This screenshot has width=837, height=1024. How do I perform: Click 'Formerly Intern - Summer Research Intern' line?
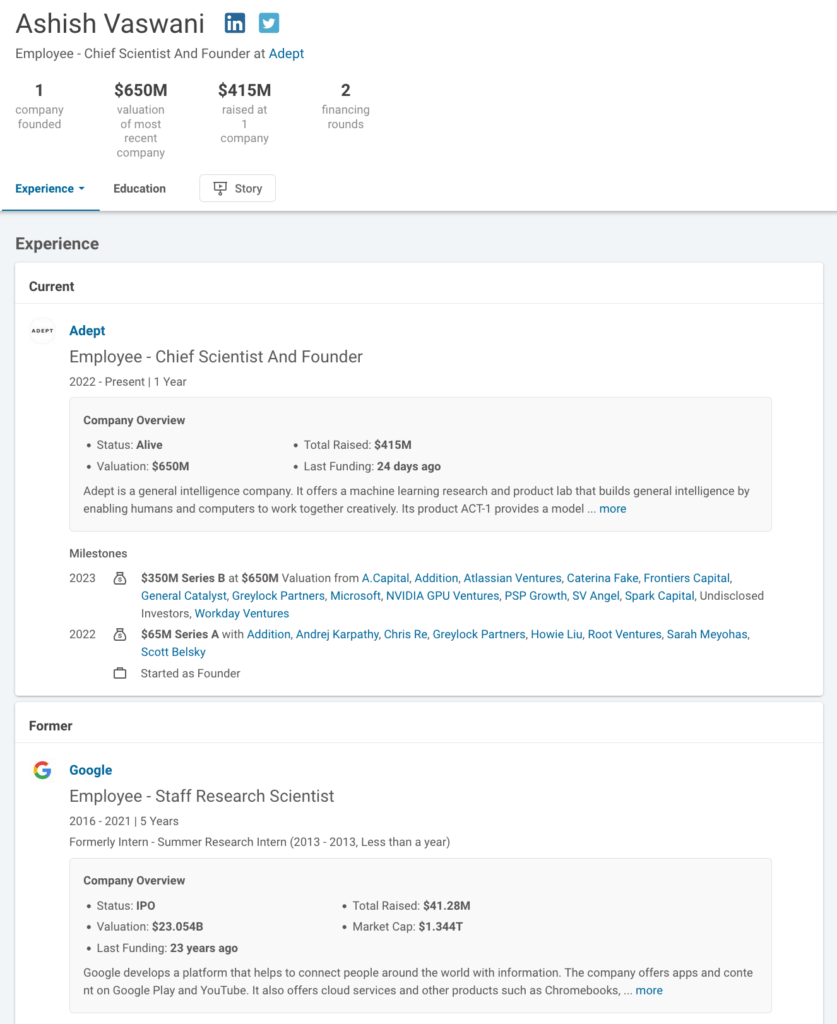point(260,842)
